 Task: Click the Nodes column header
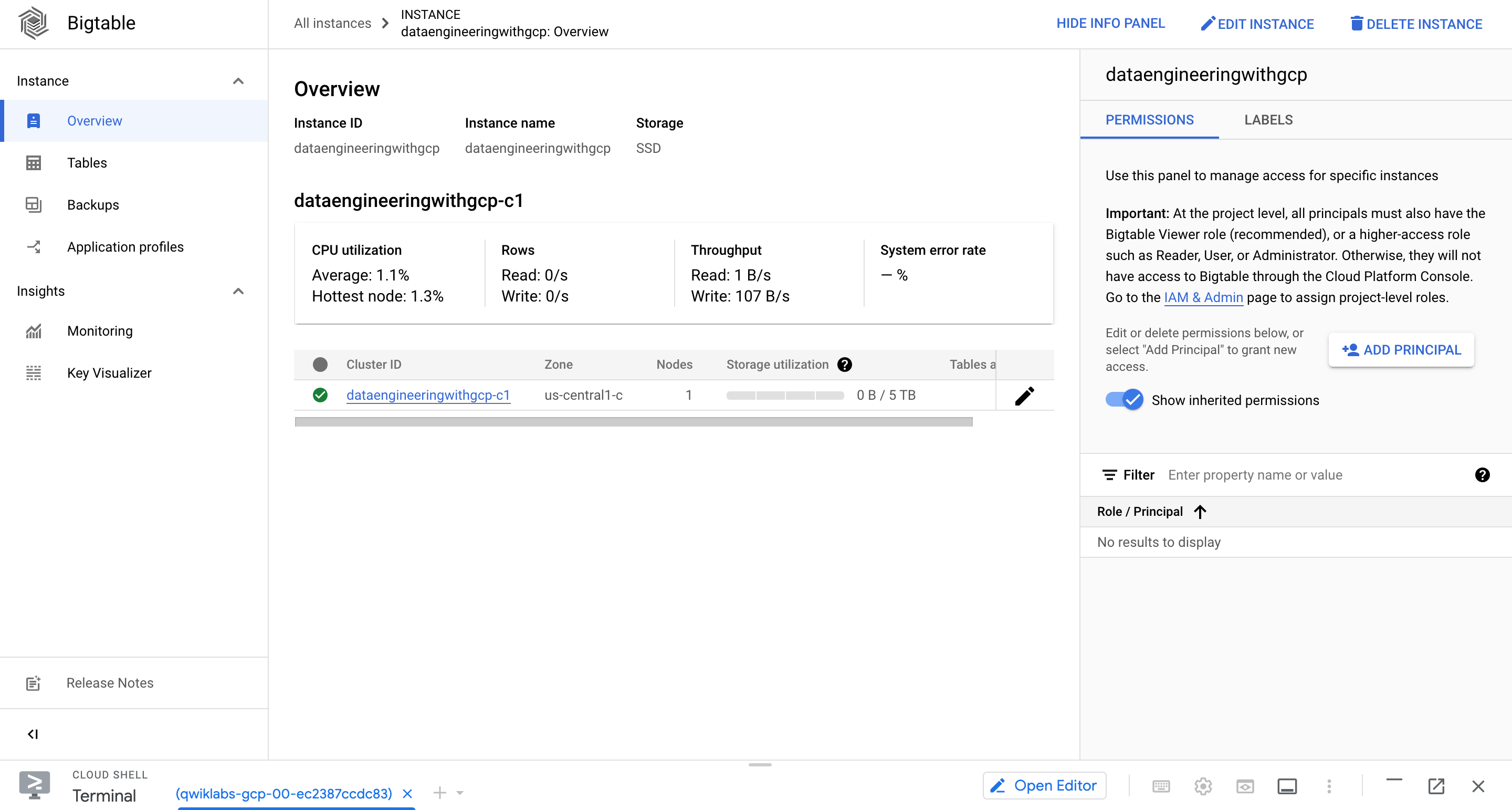point(674,364)
